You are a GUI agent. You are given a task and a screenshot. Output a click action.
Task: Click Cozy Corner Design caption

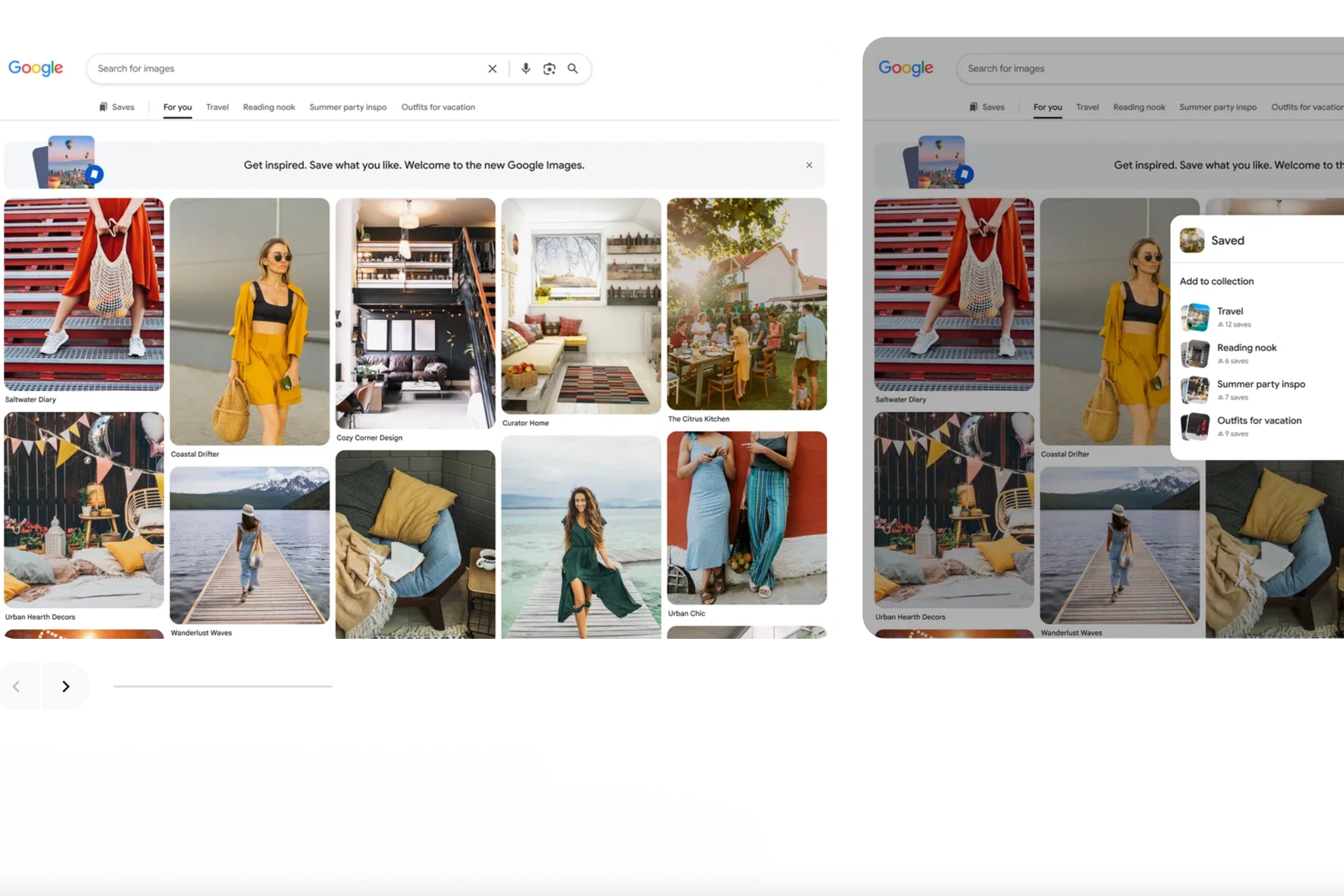click(x=369, y=438)
